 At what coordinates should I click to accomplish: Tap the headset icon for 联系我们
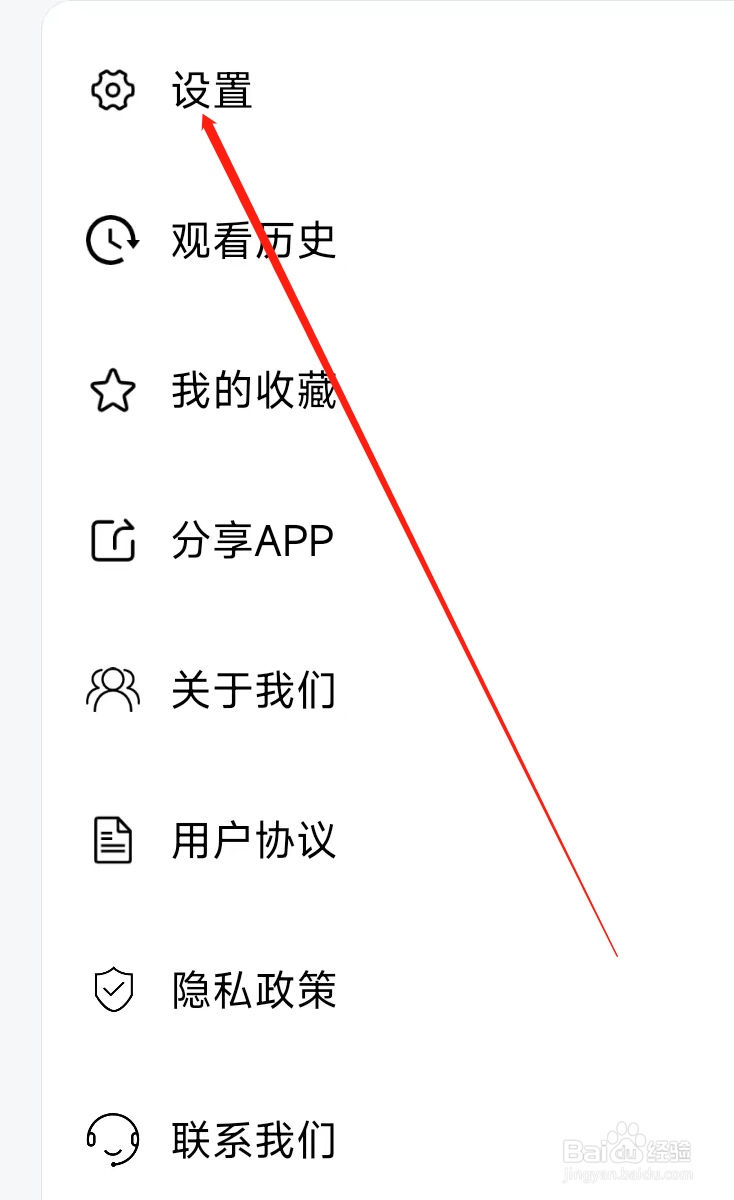tap(113, 1140)
